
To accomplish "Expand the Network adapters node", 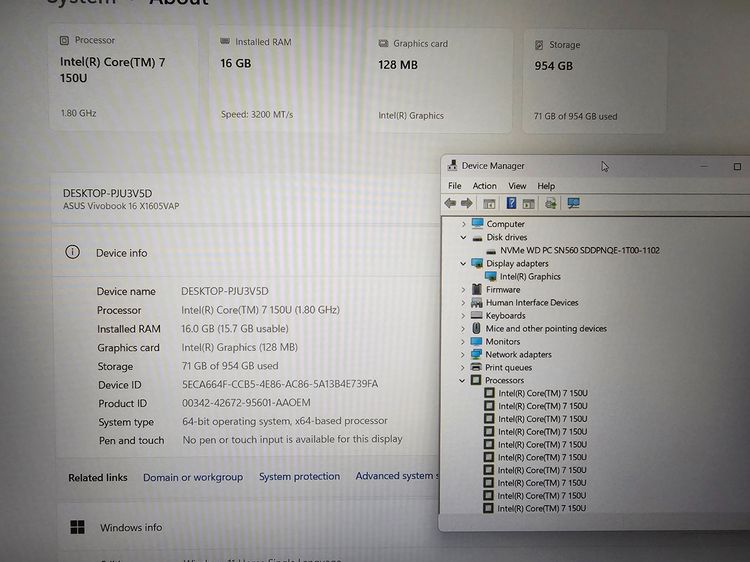I will click(x=463, y=354).
